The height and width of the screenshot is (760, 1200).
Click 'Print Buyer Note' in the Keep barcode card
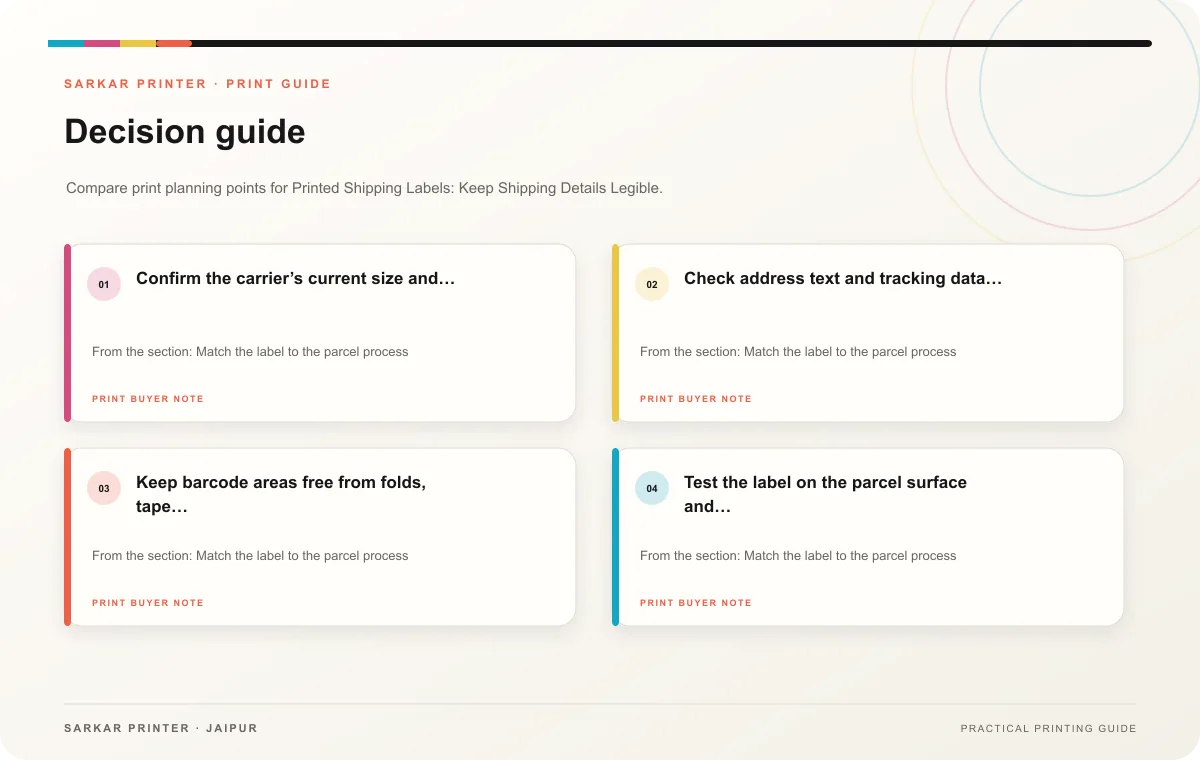(x=148, y=603)
